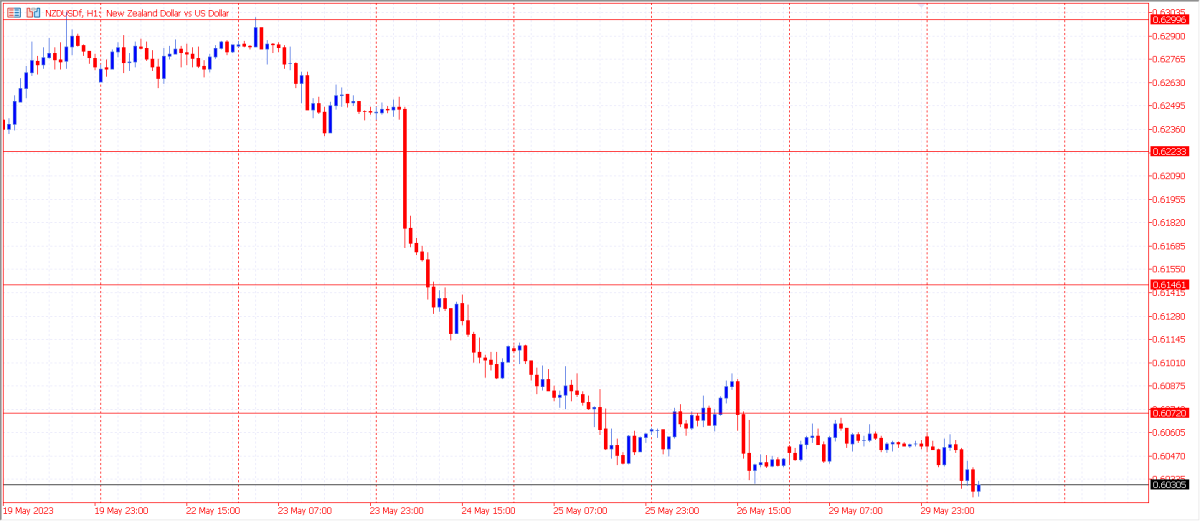Viewport: 1200px width, 521px height.
Task: Click the 0.62765 price scale value
Action: (1169, 59)
